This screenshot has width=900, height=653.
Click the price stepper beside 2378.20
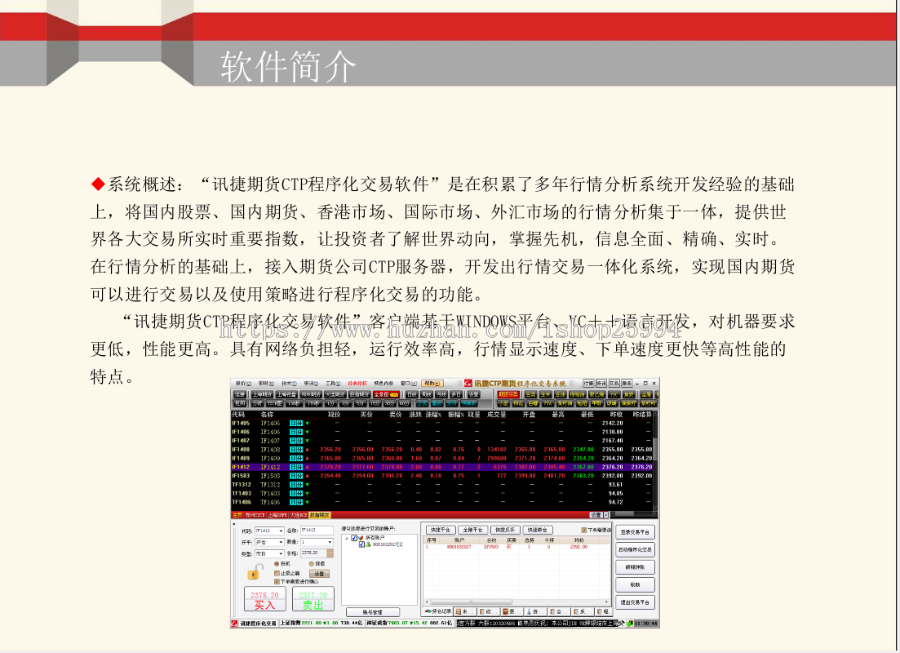[x=330, y=553]
